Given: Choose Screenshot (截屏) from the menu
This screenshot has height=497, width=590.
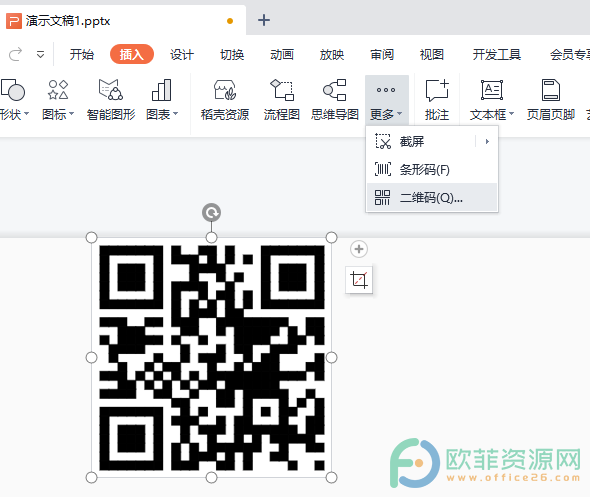Looking at the screenshot, I should [x=432, y=141].
